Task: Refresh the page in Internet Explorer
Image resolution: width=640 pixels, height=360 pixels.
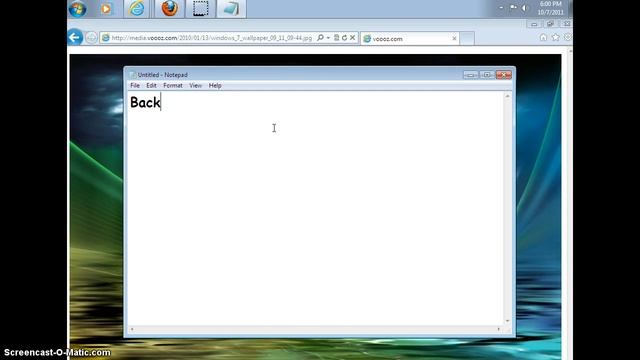Action: point(344,38)
